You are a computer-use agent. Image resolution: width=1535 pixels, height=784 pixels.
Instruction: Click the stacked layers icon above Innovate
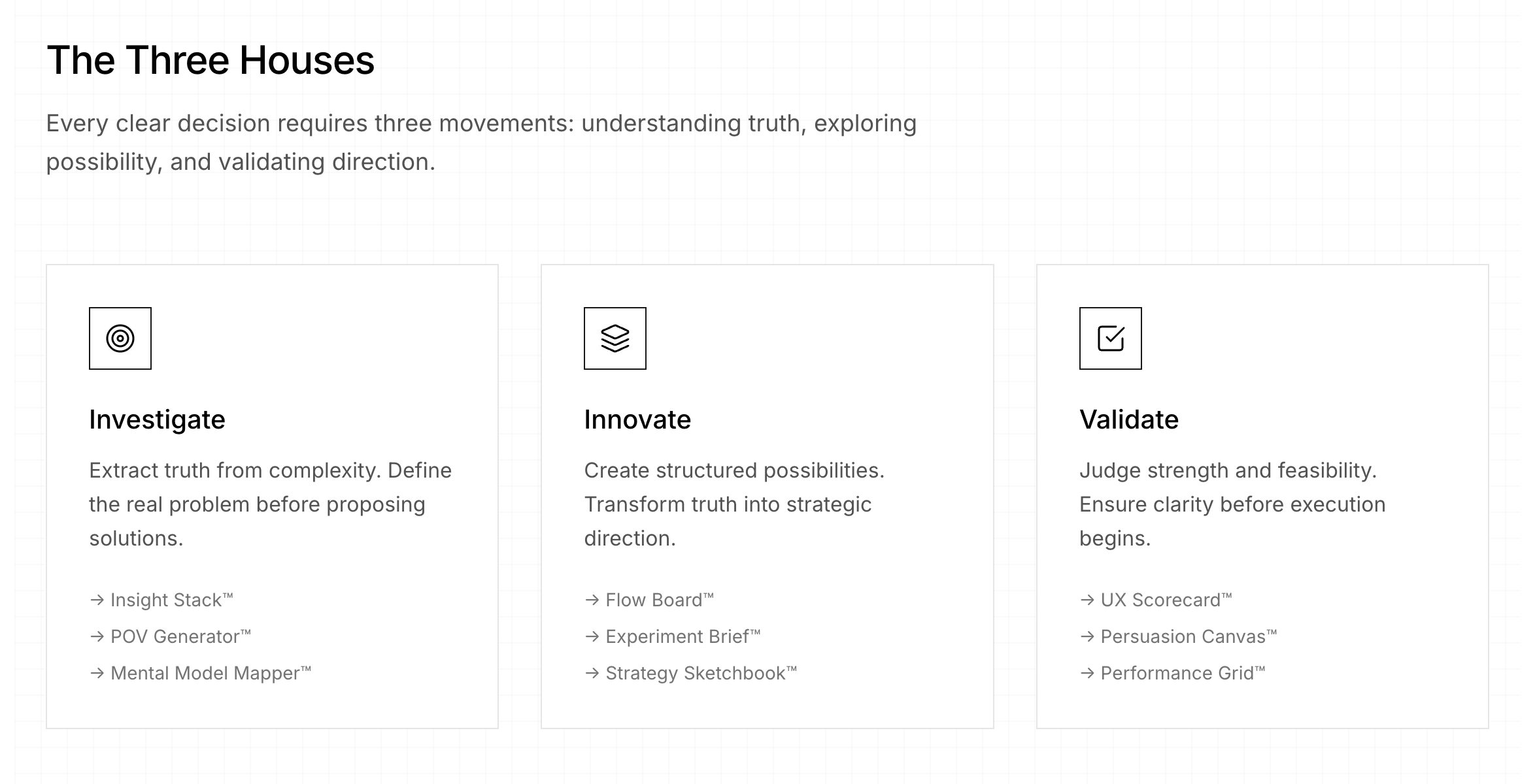(615, 338)
